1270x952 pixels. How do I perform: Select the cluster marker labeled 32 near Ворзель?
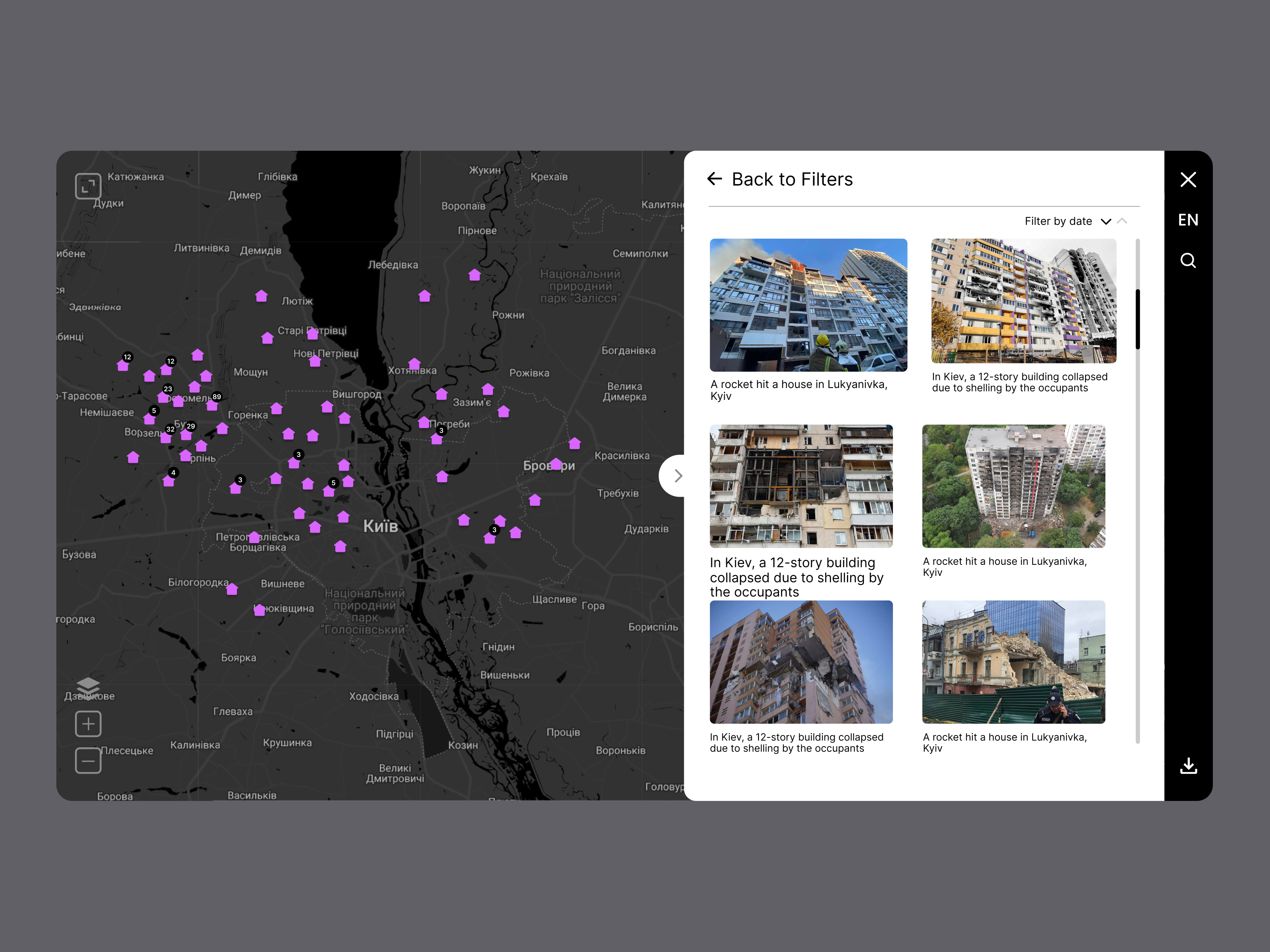[170, 429]
